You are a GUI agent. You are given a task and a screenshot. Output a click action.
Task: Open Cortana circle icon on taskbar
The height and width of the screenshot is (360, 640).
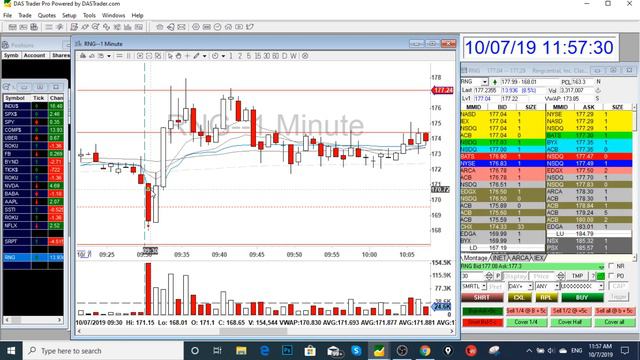pos(195,351)
